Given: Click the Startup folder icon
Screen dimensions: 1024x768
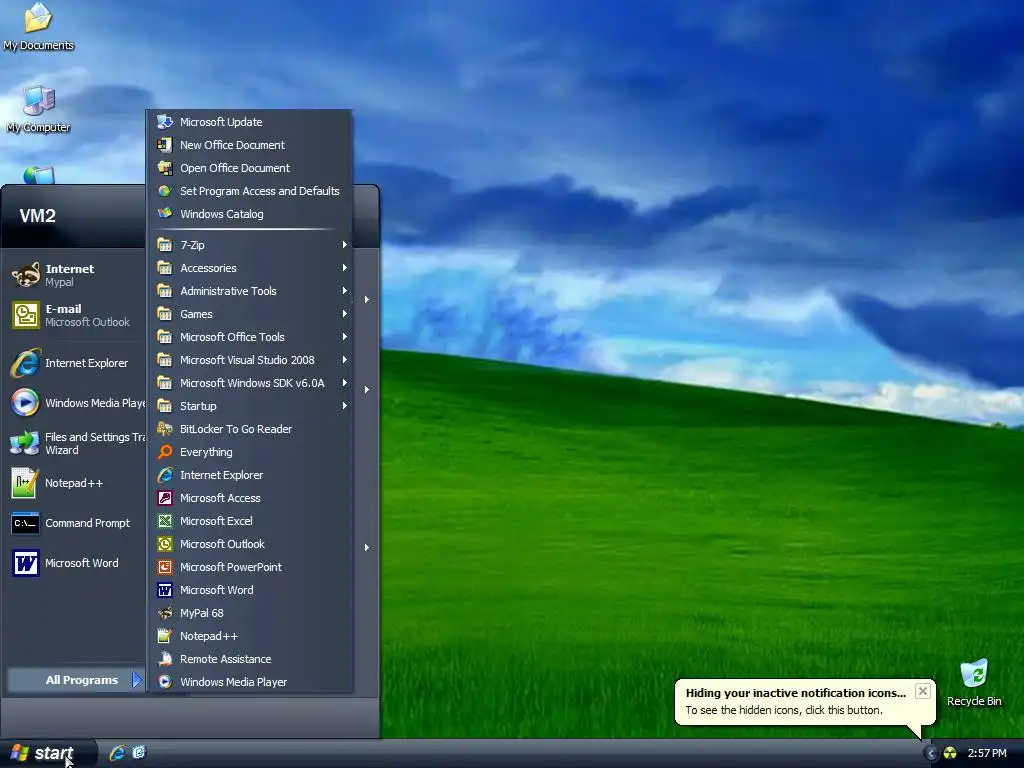Looking at the screenshot, I should coord(165,406).
